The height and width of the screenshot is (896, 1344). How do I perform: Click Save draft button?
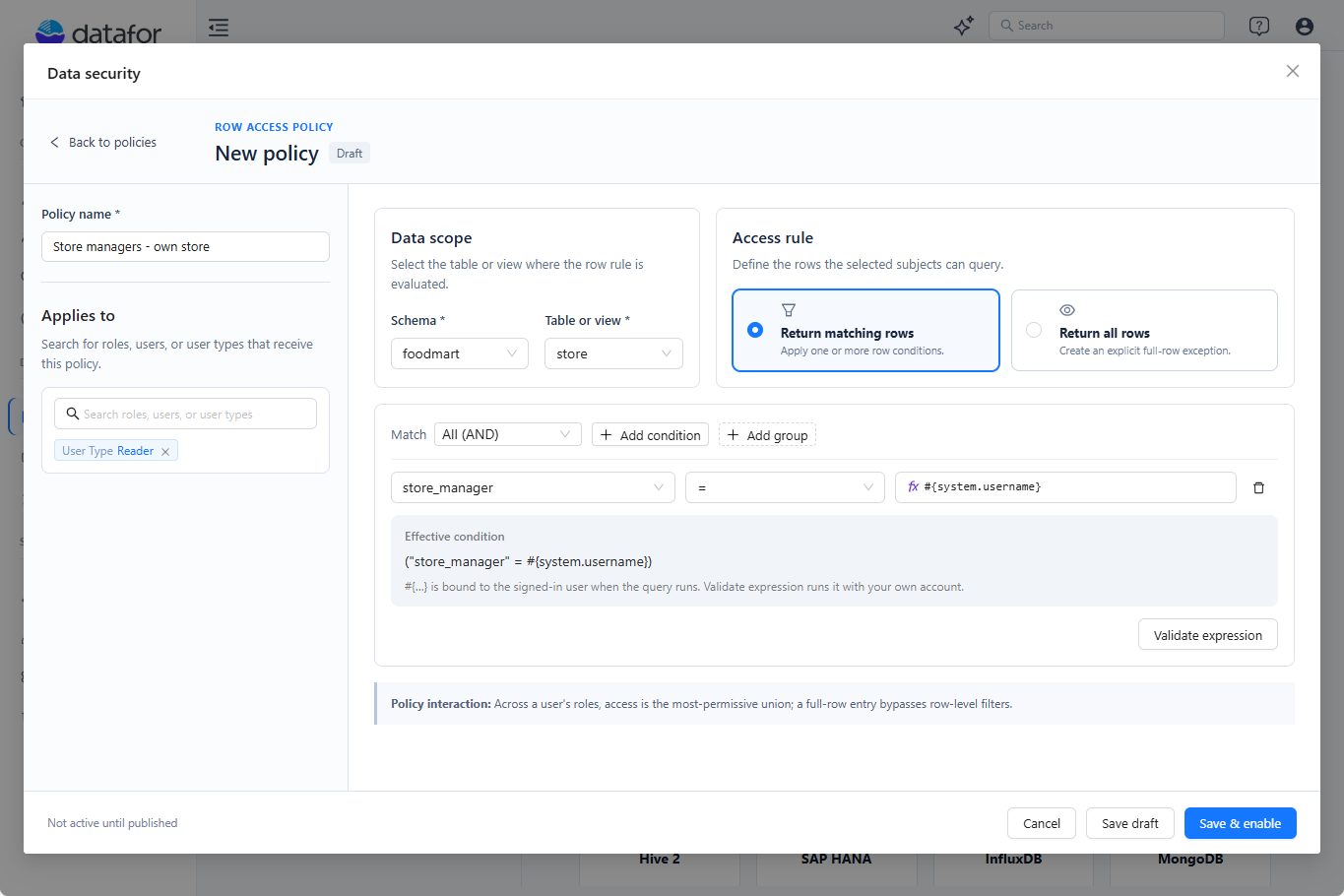point(1130,823)
